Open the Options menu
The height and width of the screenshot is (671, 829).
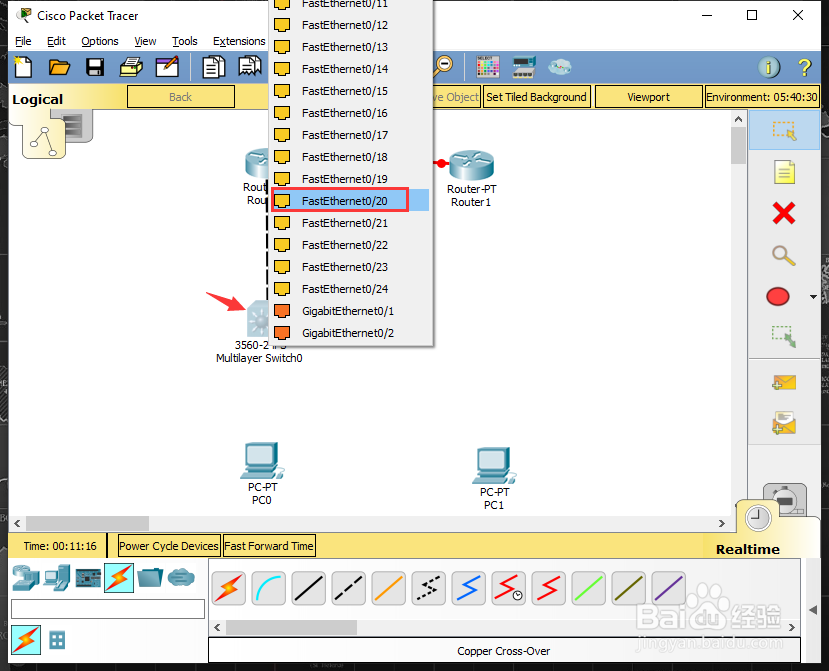(x=99, y=41)
